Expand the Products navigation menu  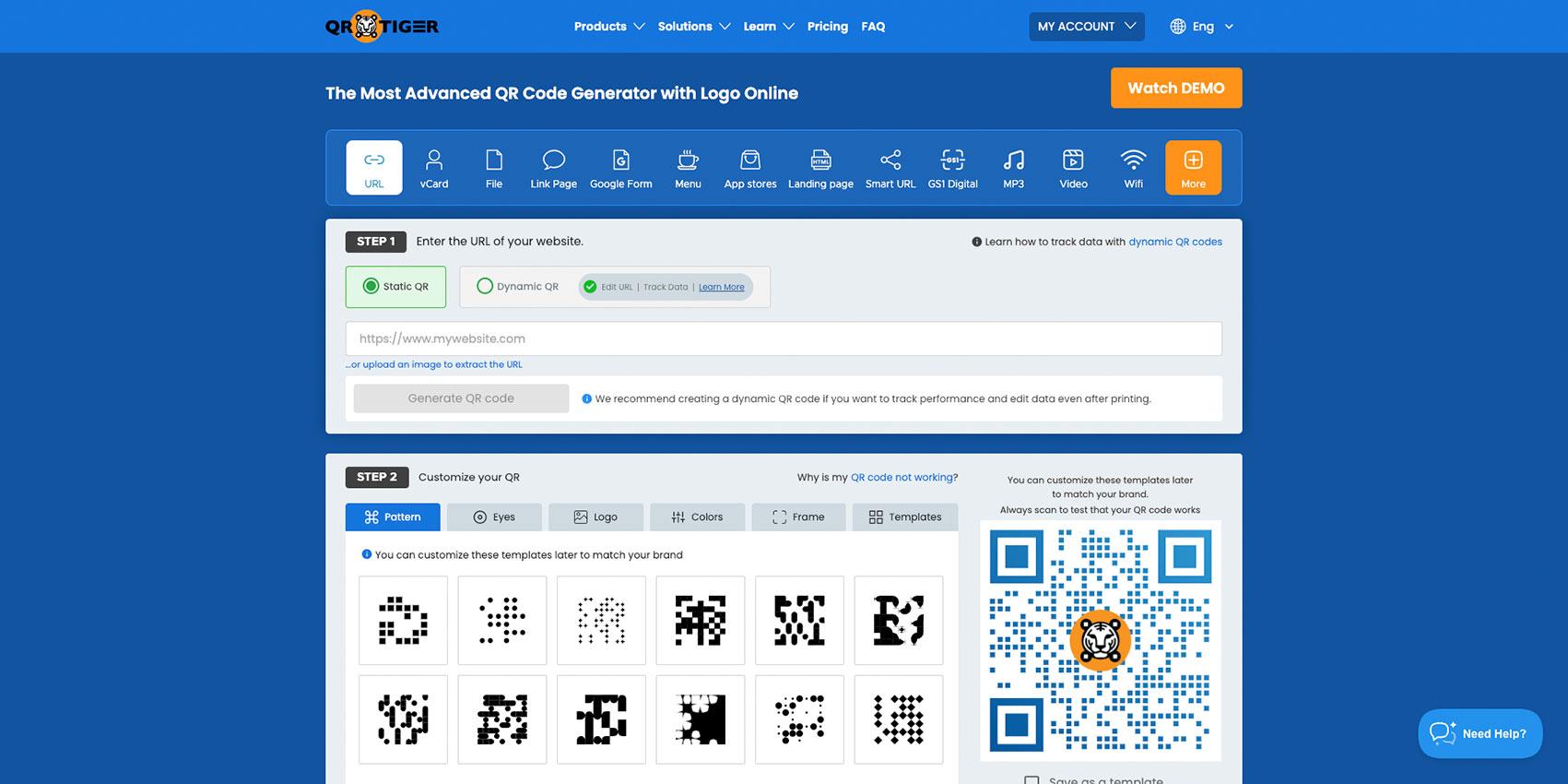click(x=608, y=27)
